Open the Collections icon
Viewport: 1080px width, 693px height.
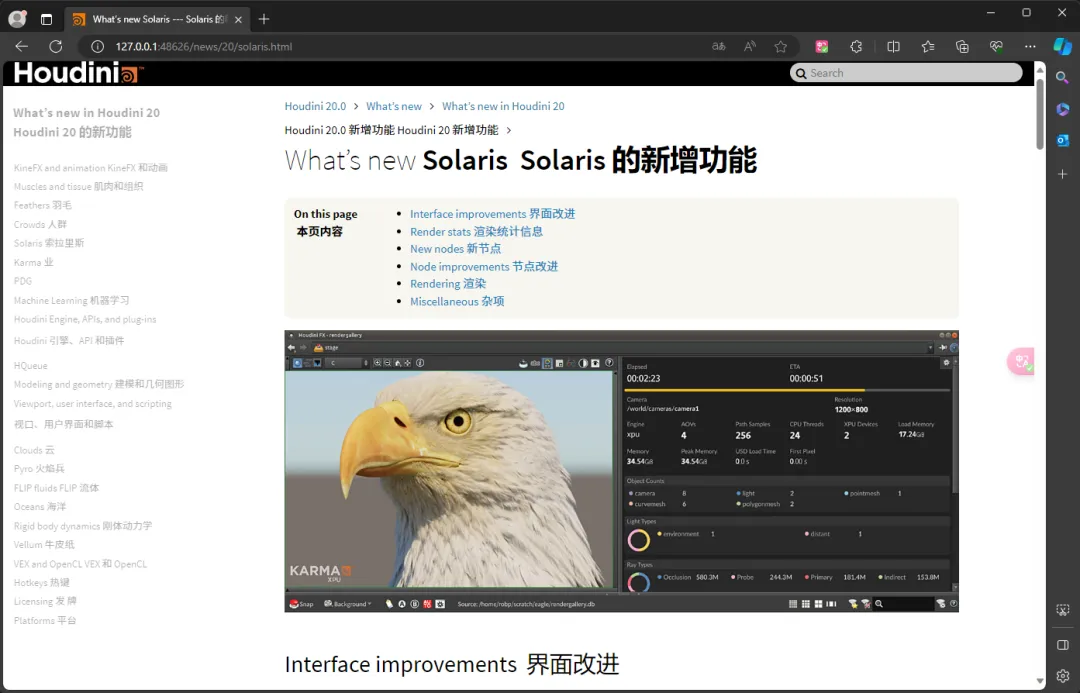962,47
